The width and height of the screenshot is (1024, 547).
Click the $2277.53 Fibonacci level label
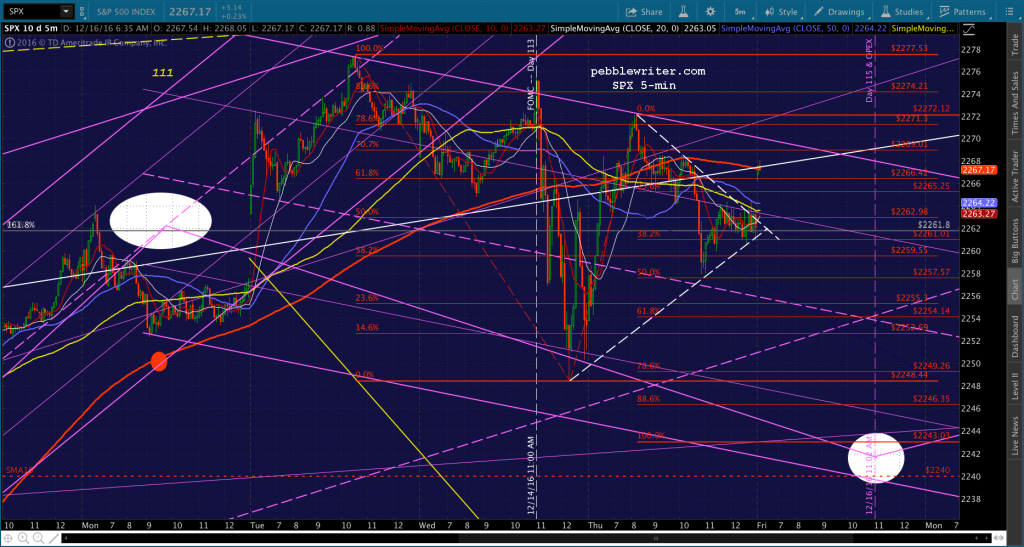click(910, 48)
